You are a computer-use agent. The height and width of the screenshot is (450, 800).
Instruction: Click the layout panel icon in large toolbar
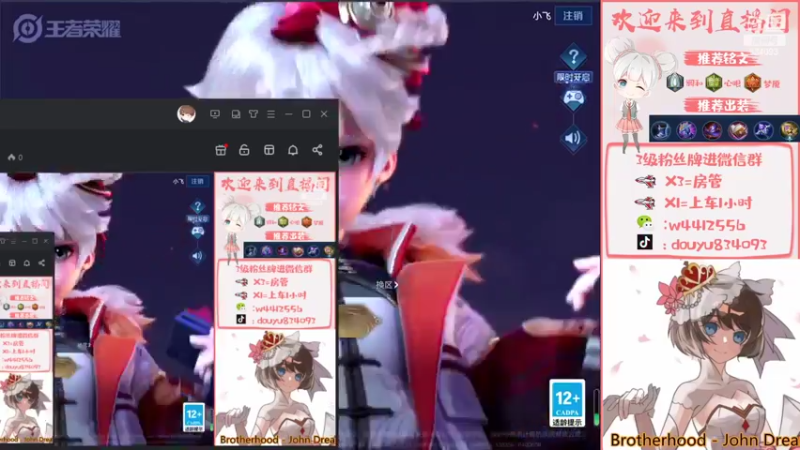pyautogui.click(x=269, y=150)
